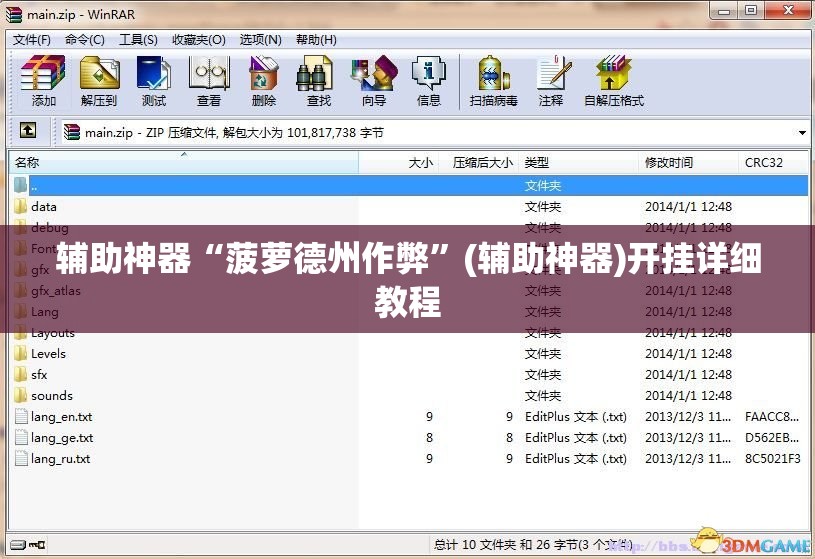Click EditPlus type cell of lang_ru.txt
This screenshot has height=559, width=815.
click(575, 459)
